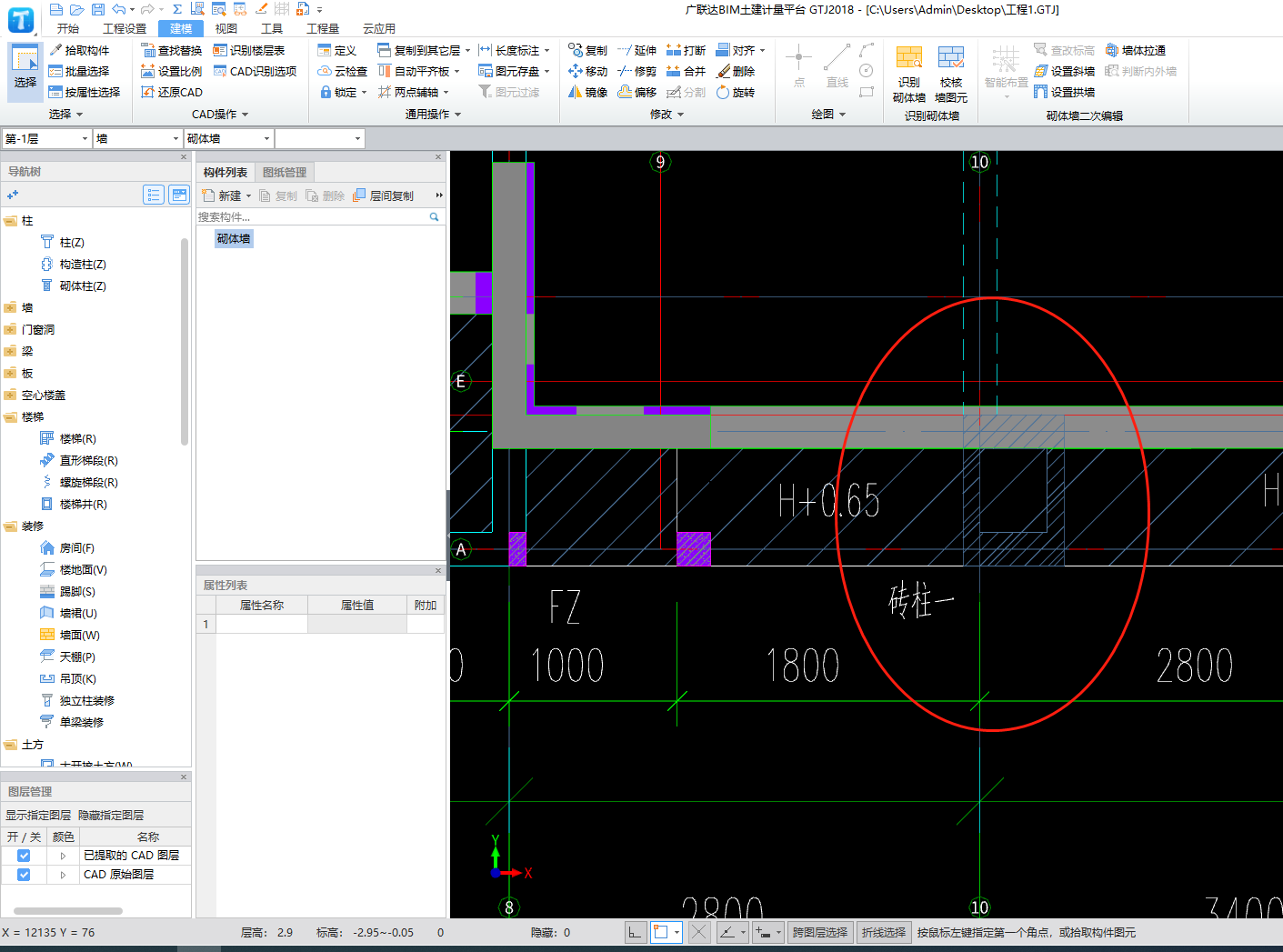Image resolution: width=1283 pixels, height=952 pixels.
Task: Click 层间复制 button
Action: click(x=384, y=195)
